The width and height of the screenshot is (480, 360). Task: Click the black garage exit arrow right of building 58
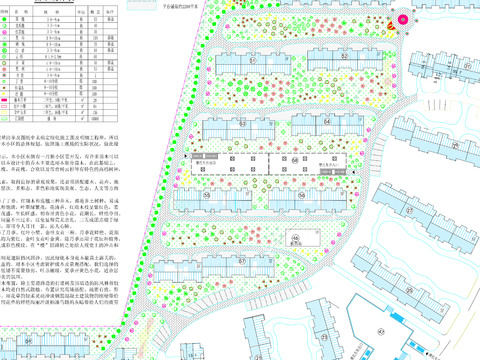pos(354,172)
